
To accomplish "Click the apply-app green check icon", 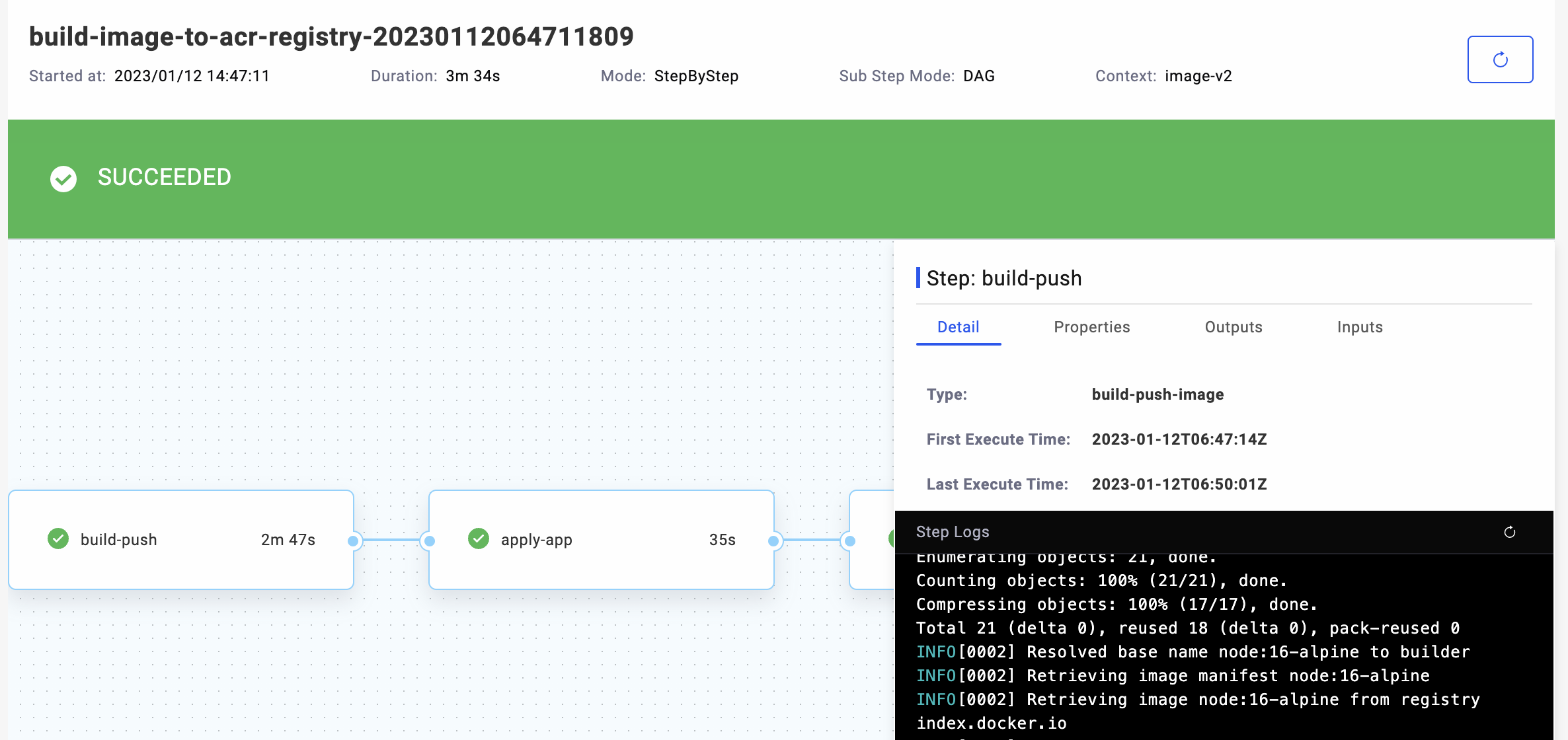I will (x=479, y=539).
